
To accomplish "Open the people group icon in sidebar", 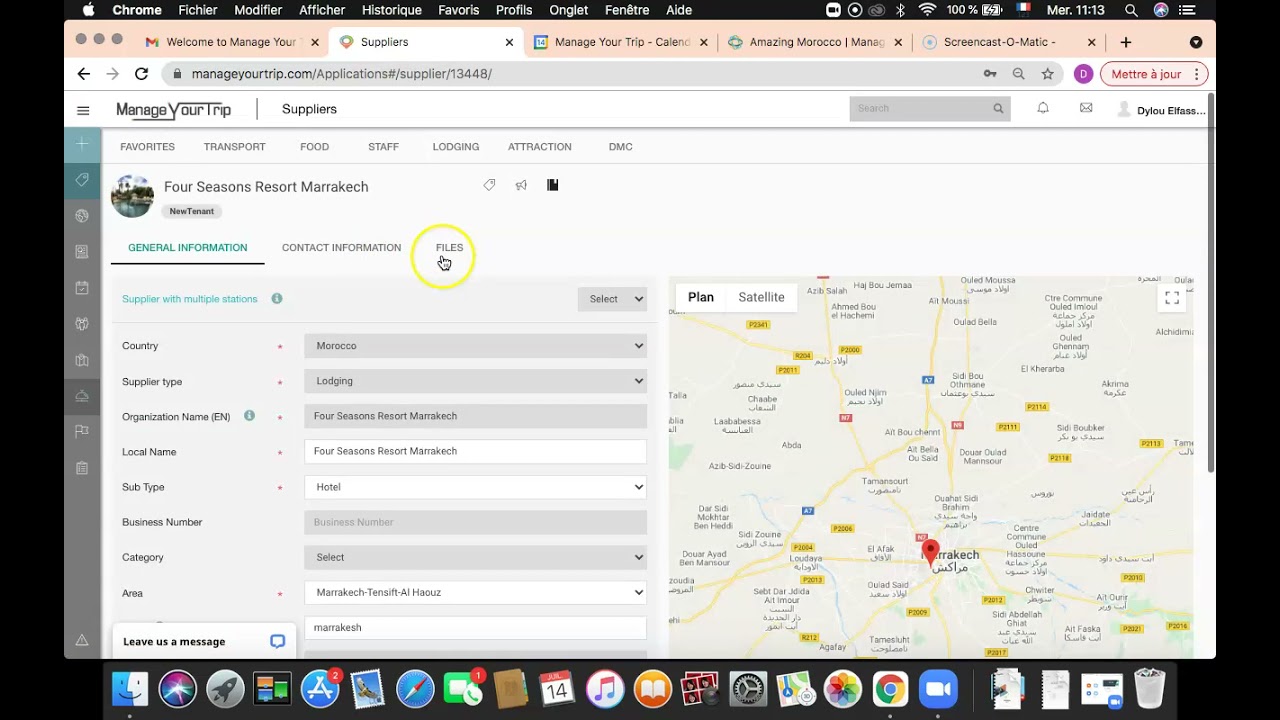I will coord(82,324).
